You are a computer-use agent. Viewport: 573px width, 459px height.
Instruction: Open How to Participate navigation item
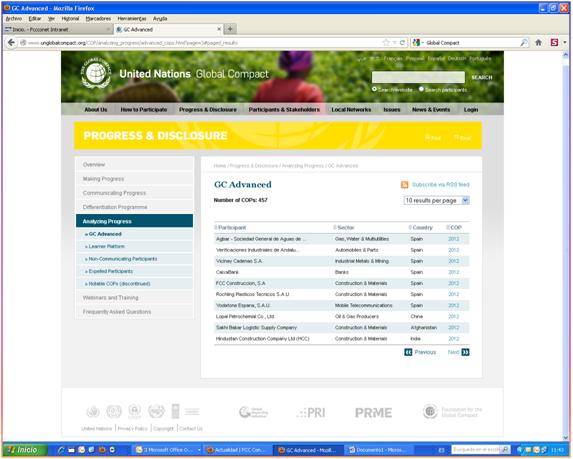click(x=144, y=110)
